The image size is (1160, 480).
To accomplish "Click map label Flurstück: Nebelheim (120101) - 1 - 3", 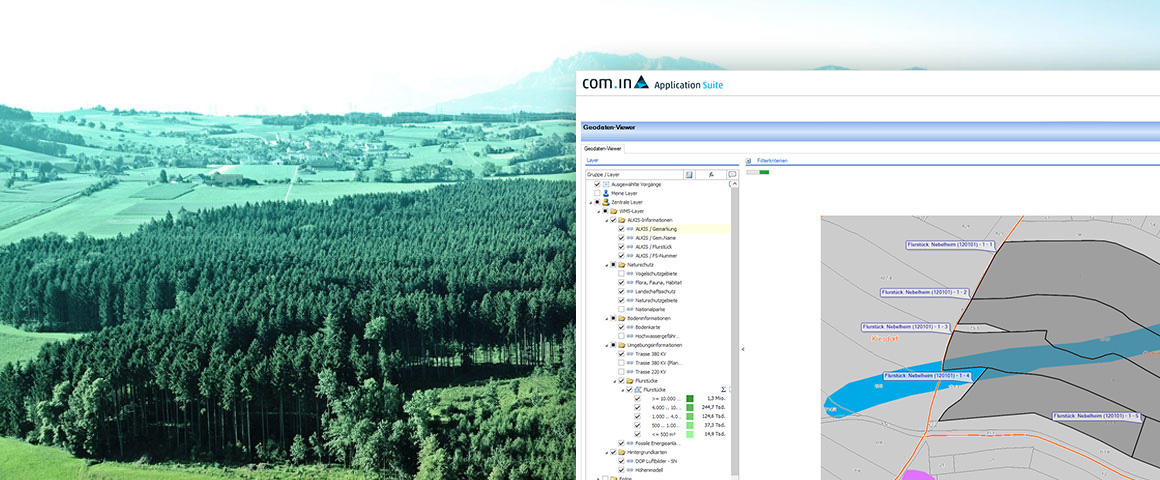I will tap(906, 327).
